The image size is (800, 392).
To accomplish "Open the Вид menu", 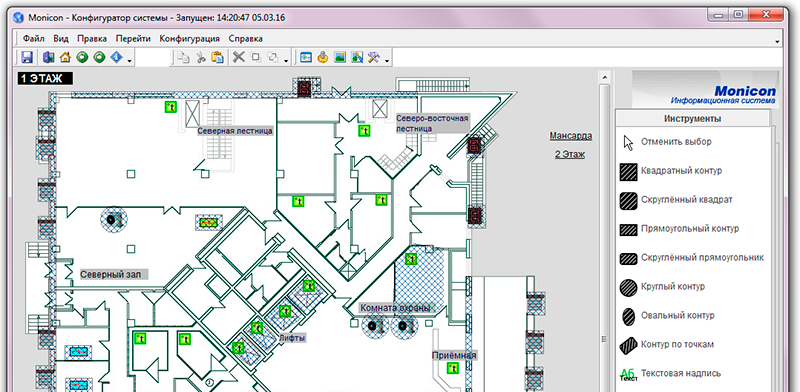I will point(61,38).
